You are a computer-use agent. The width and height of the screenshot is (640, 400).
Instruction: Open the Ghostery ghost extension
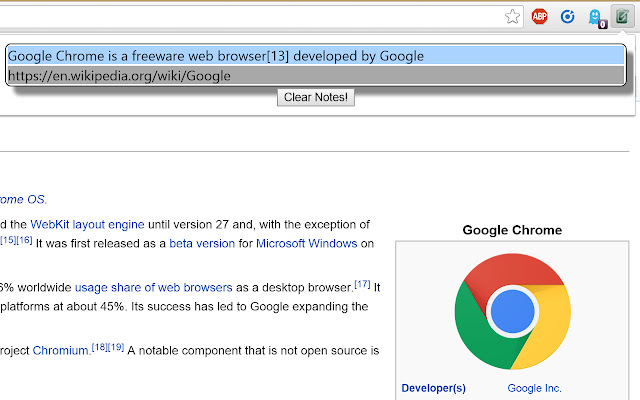click(x=596, y=18)
